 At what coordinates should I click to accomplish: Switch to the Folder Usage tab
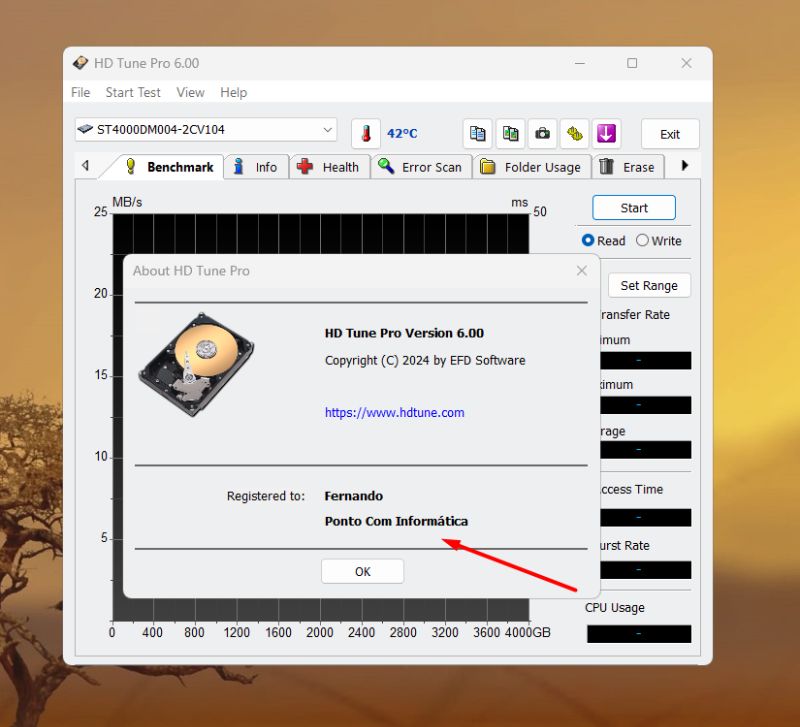[x=532, y=167]
